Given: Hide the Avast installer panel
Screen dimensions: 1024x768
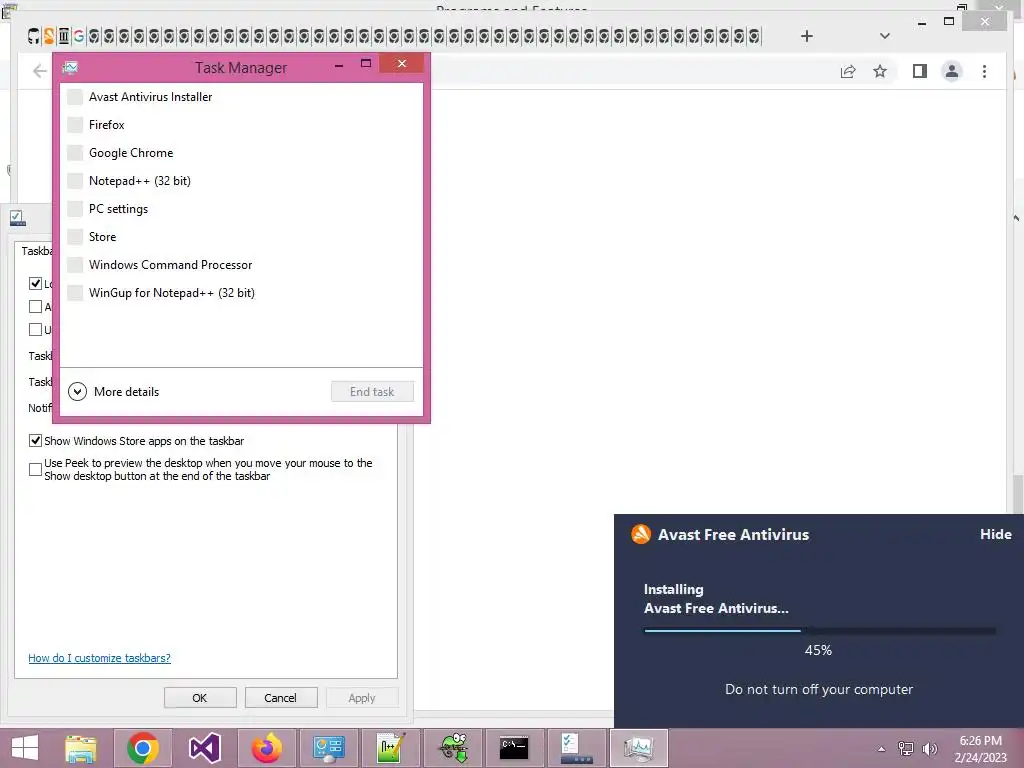Looking at the screenshot, I should [995, 534].
